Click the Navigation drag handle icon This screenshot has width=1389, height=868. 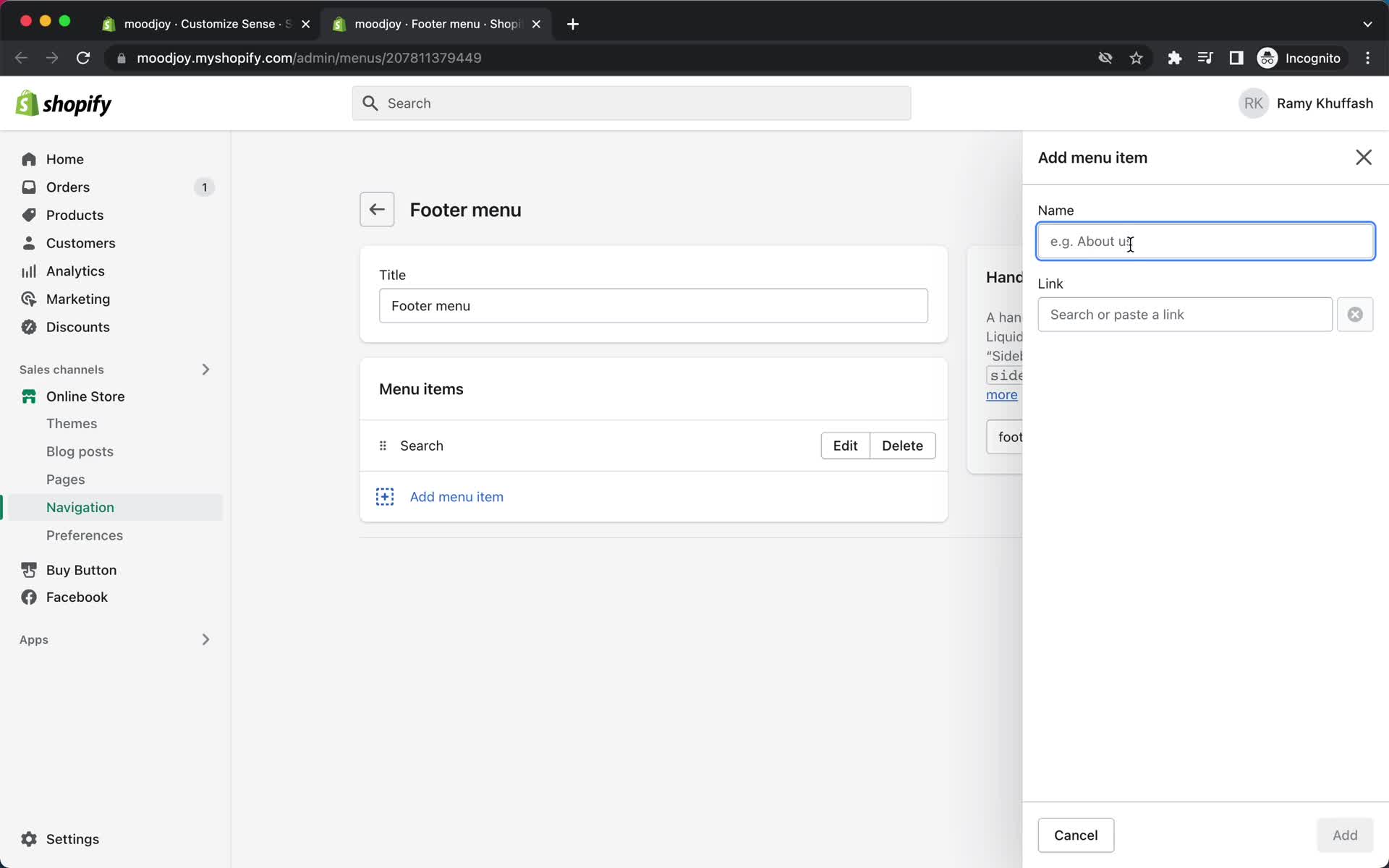[x=383, y=445]
